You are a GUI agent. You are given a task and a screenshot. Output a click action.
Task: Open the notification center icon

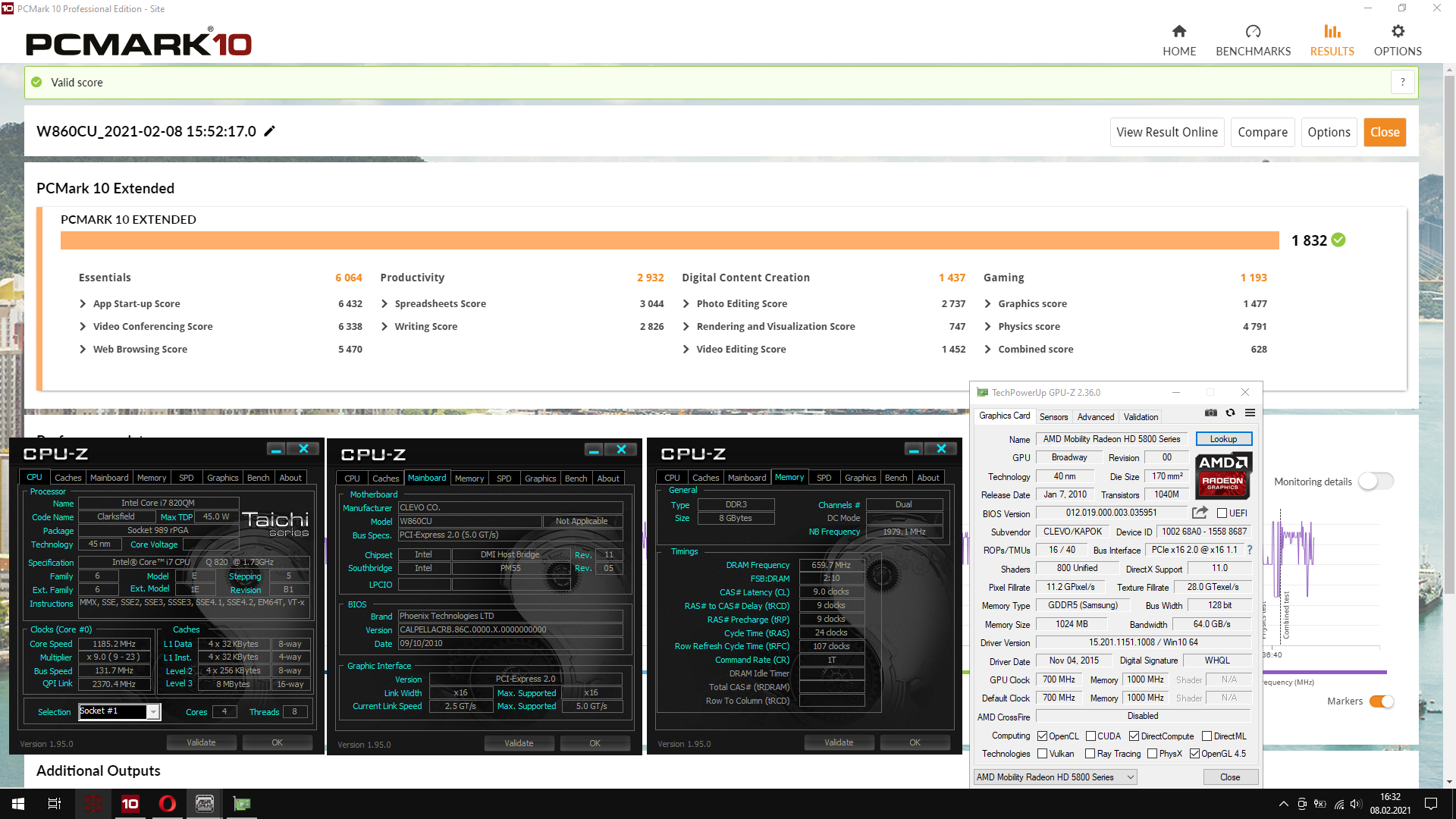coord(1431,804)
